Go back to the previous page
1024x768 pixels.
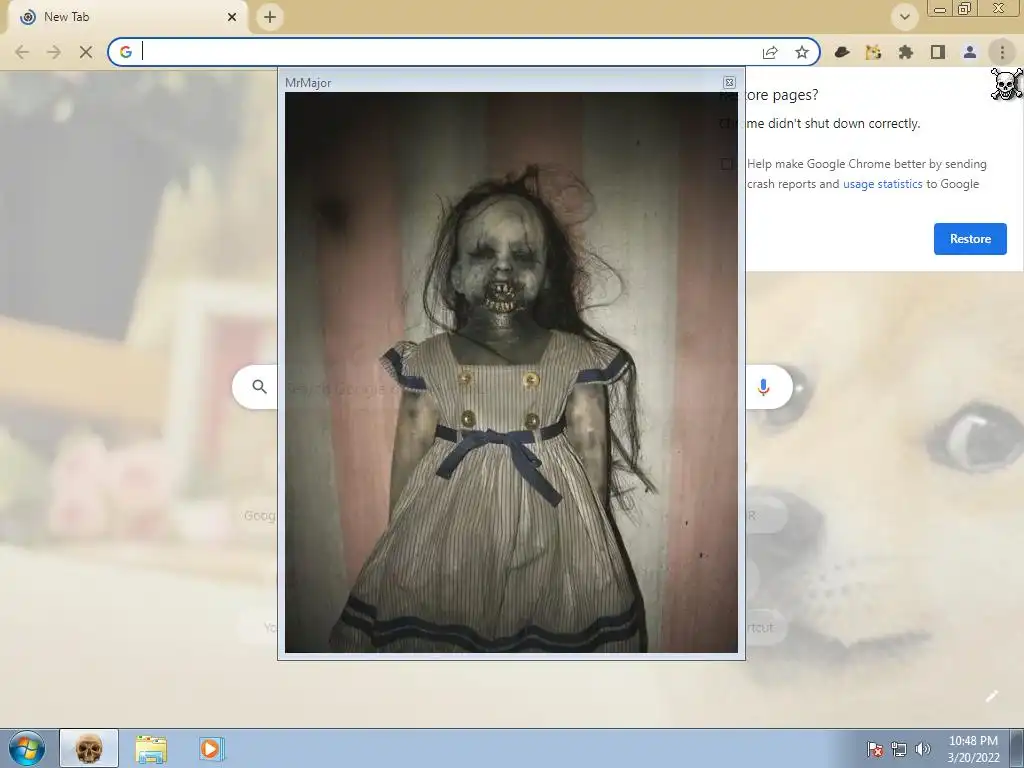click(x=22, y=52)
